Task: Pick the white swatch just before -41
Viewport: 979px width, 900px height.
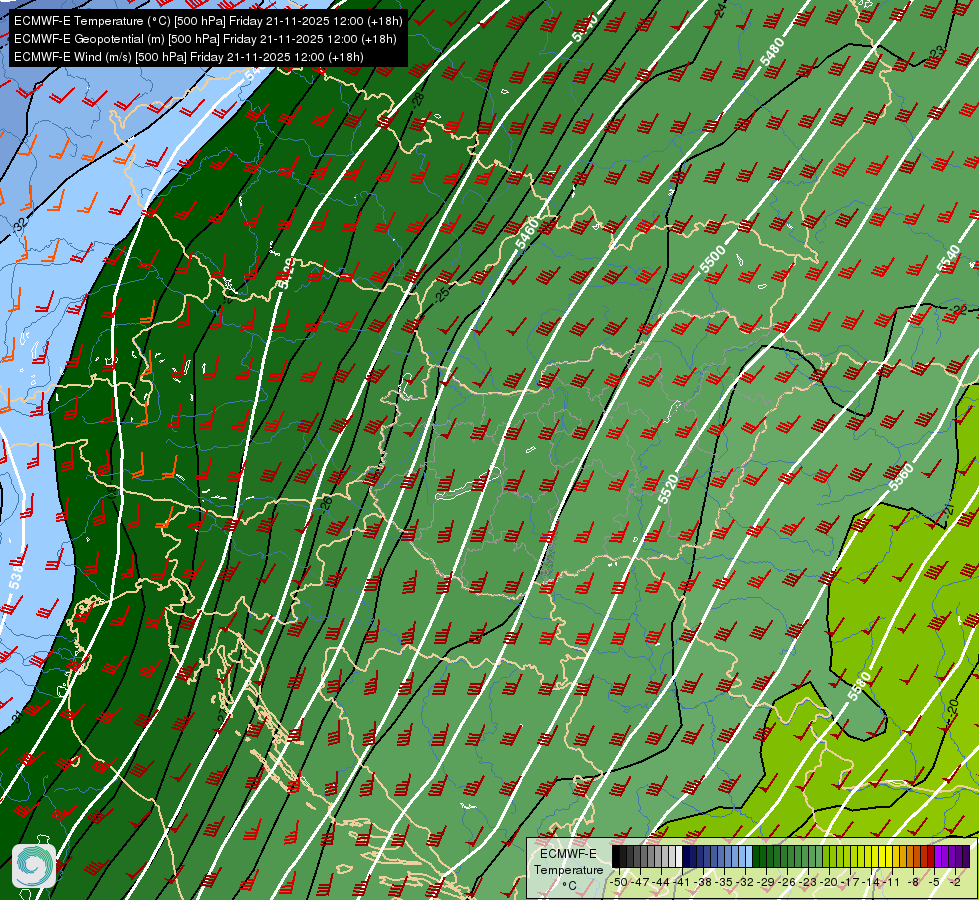Action: [x=679, y=857]
